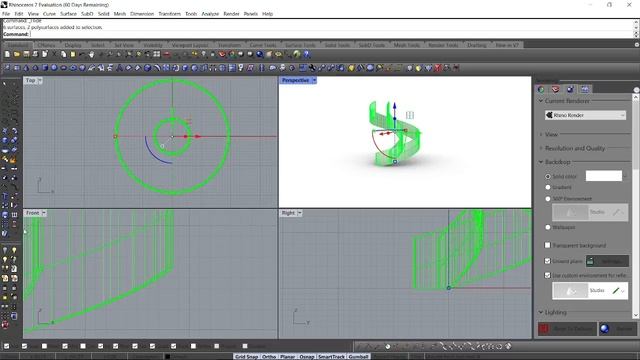640x360 pixels.
Task: Select the 360° Environment radio button
Action: (x=548, y=199)
